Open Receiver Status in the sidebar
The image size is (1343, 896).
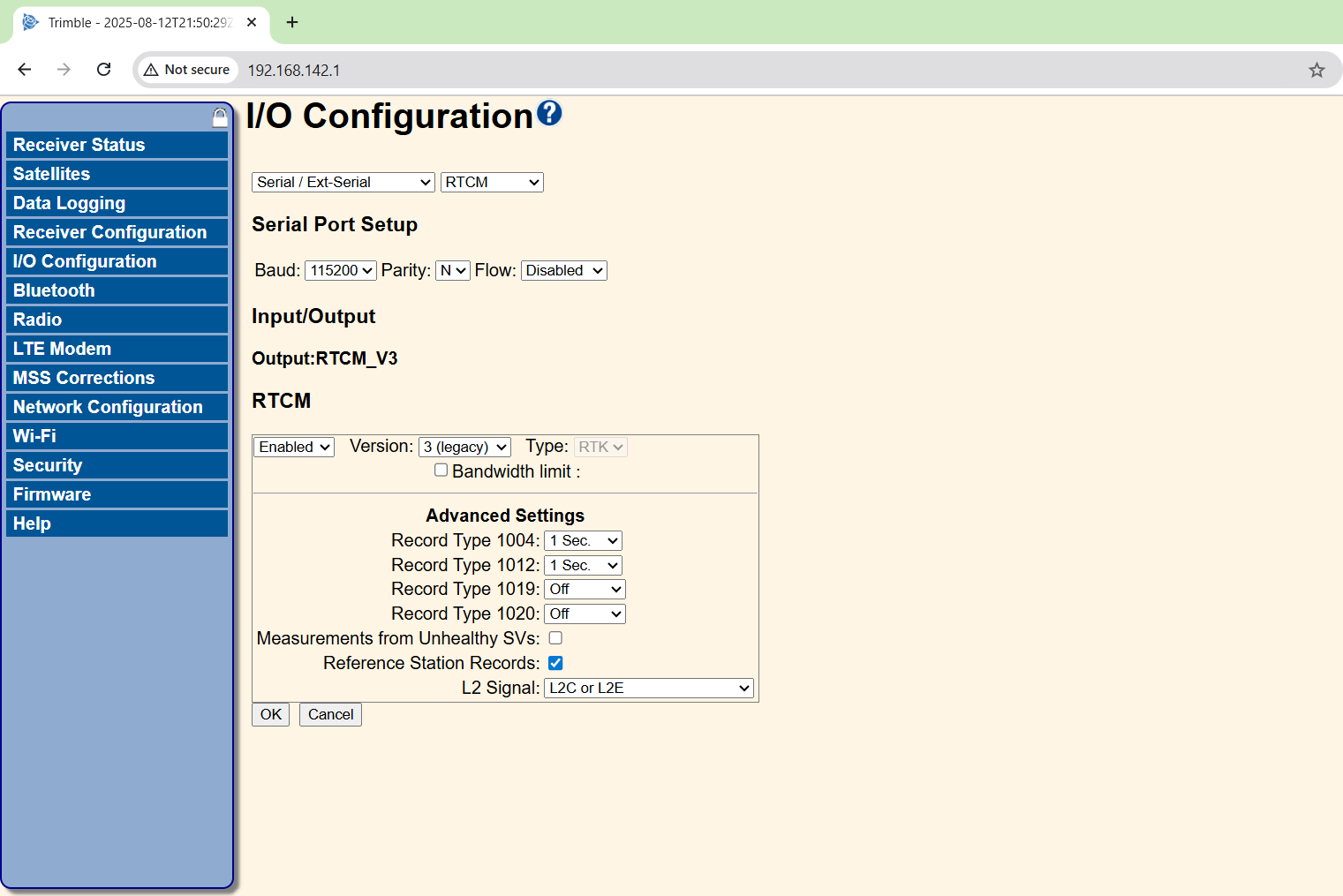(117, 145)
